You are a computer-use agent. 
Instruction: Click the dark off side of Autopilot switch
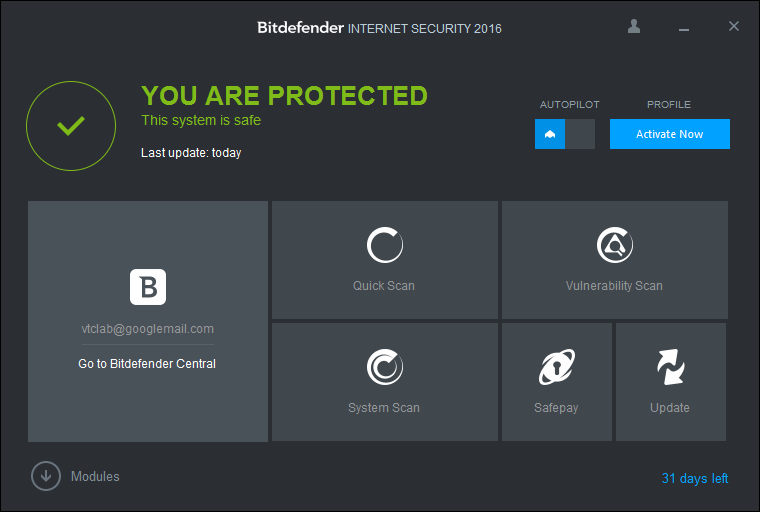(580, 134)
